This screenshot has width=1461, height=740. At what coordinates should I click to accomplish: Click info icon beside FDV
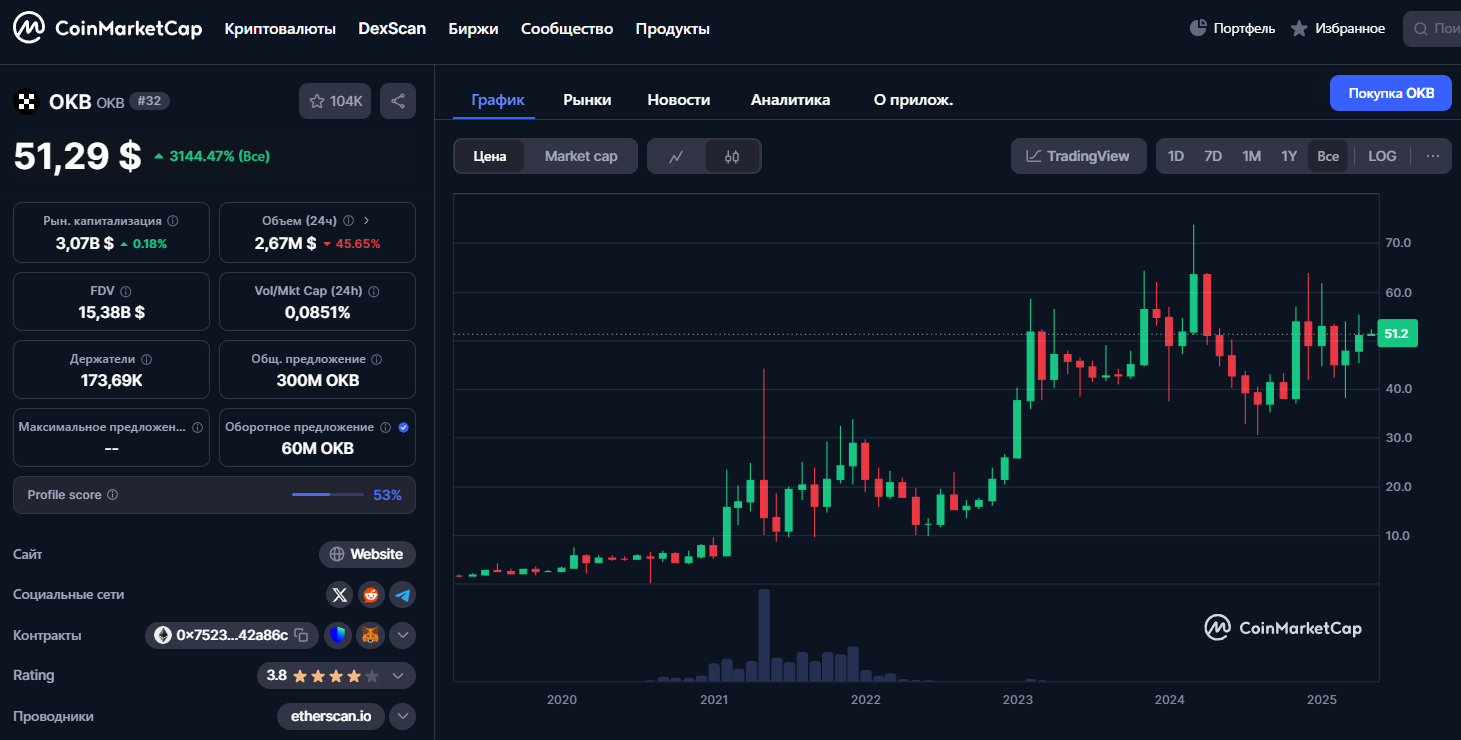[126, 291]
